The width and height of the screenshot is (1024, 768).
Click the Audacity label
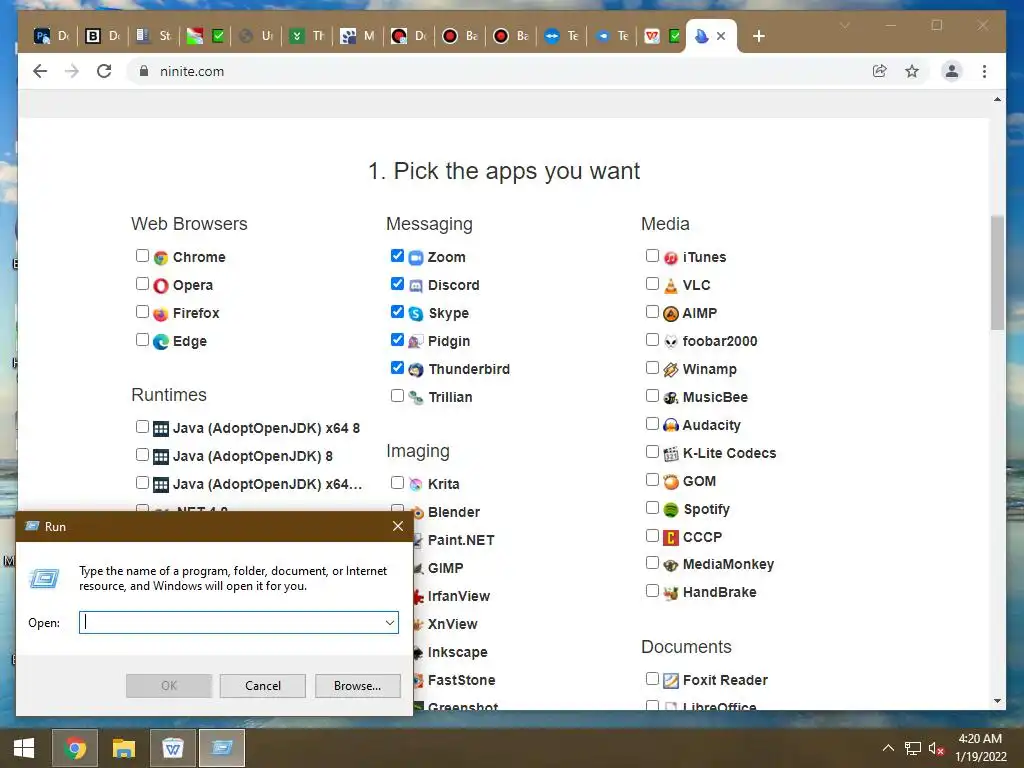tap(711, 425)
